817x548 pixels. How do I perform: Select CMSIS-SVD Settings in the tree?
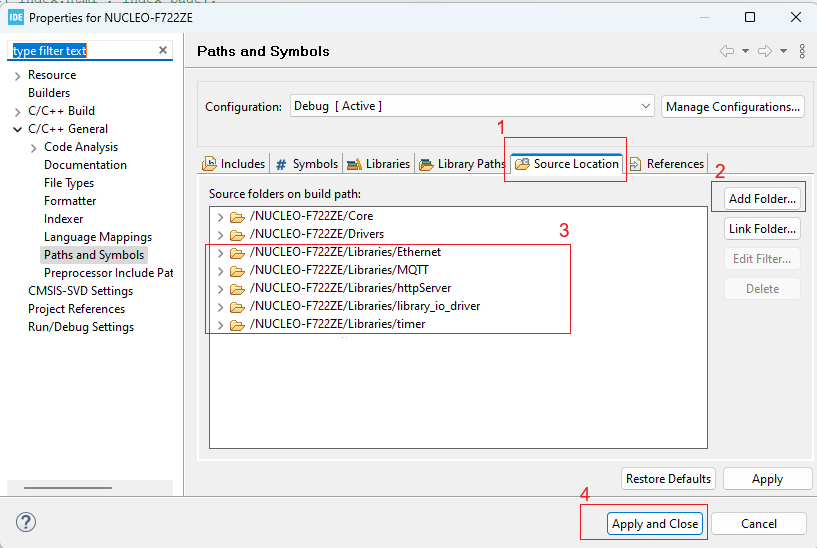81,291
